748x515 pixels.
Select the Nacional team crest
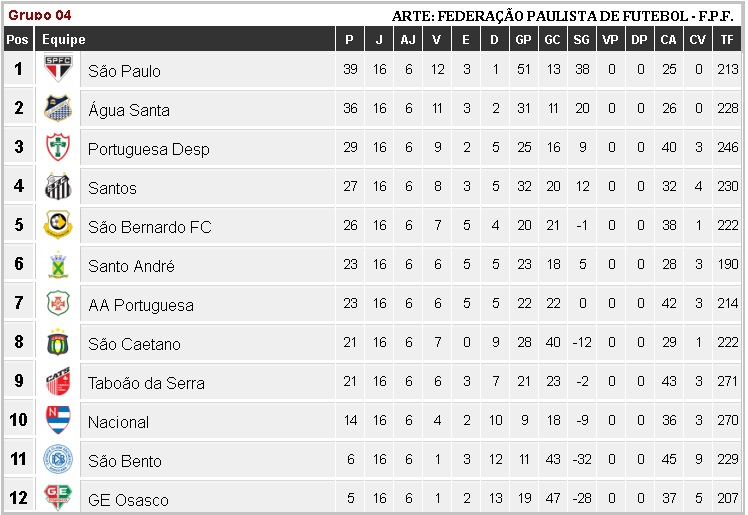click(x=57, y=420)
